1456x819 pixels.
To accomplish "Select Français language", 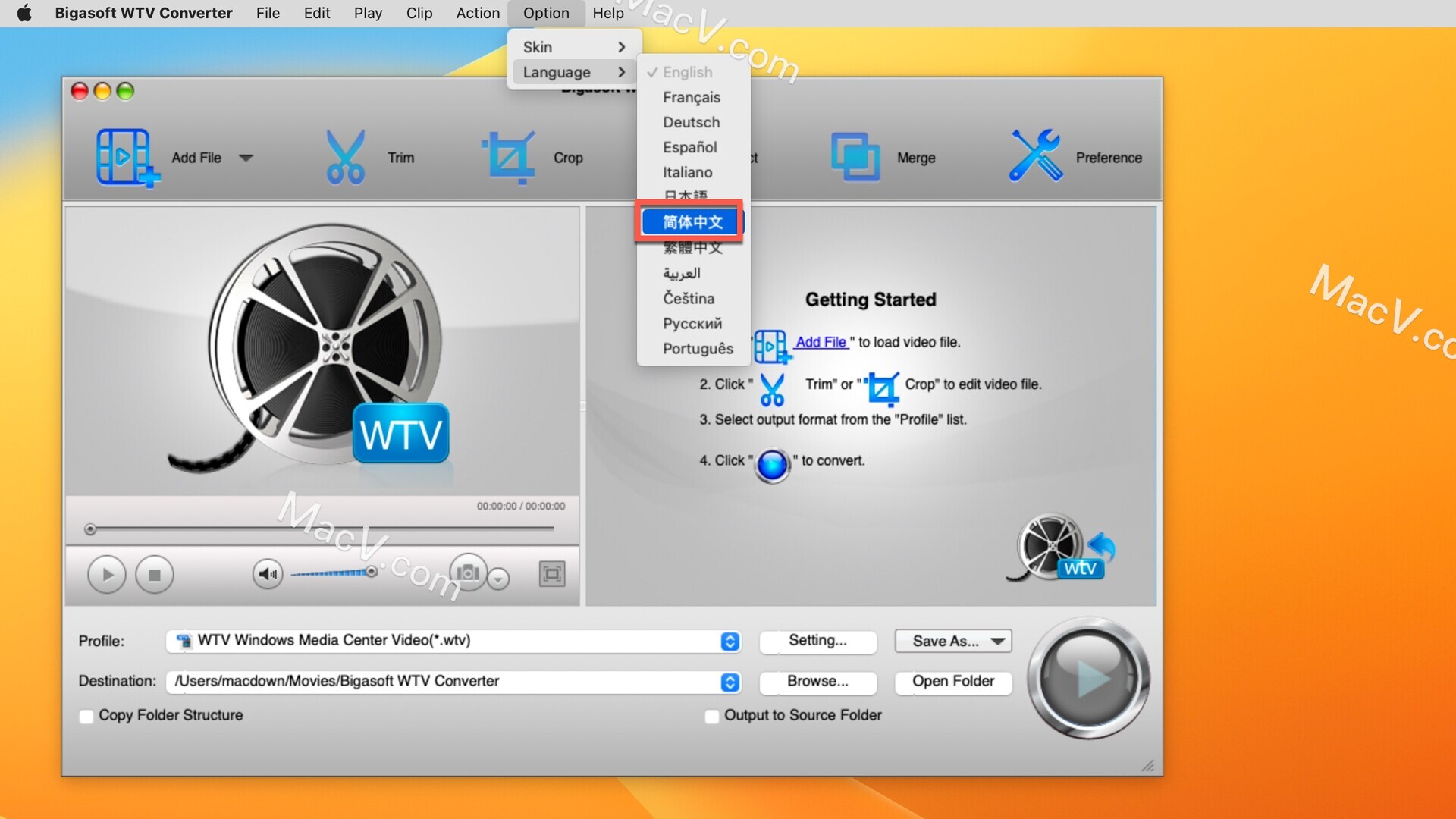I will 693,97.
